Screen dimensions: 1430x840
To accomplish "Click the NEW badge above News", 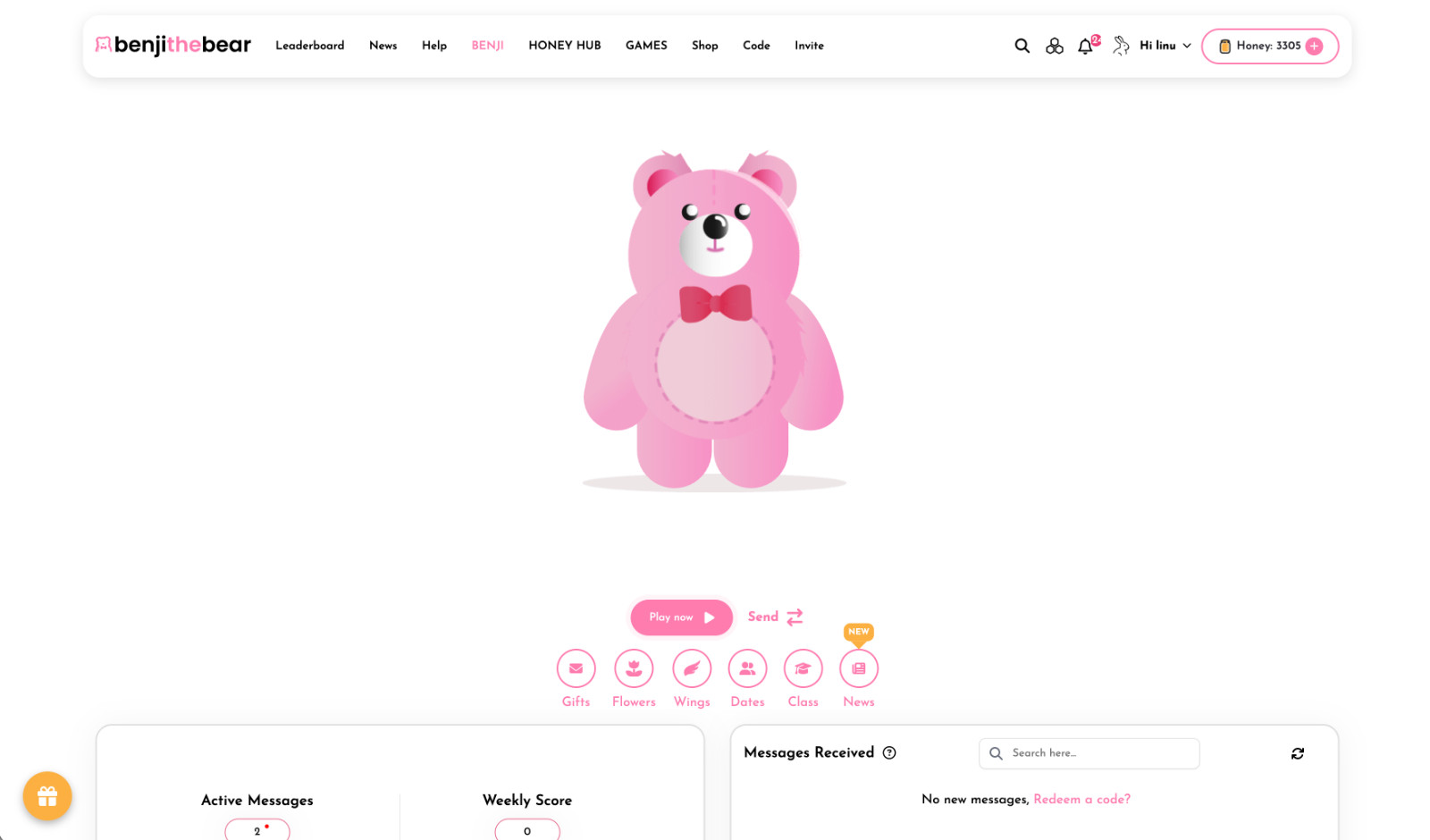I will (859, 632).
